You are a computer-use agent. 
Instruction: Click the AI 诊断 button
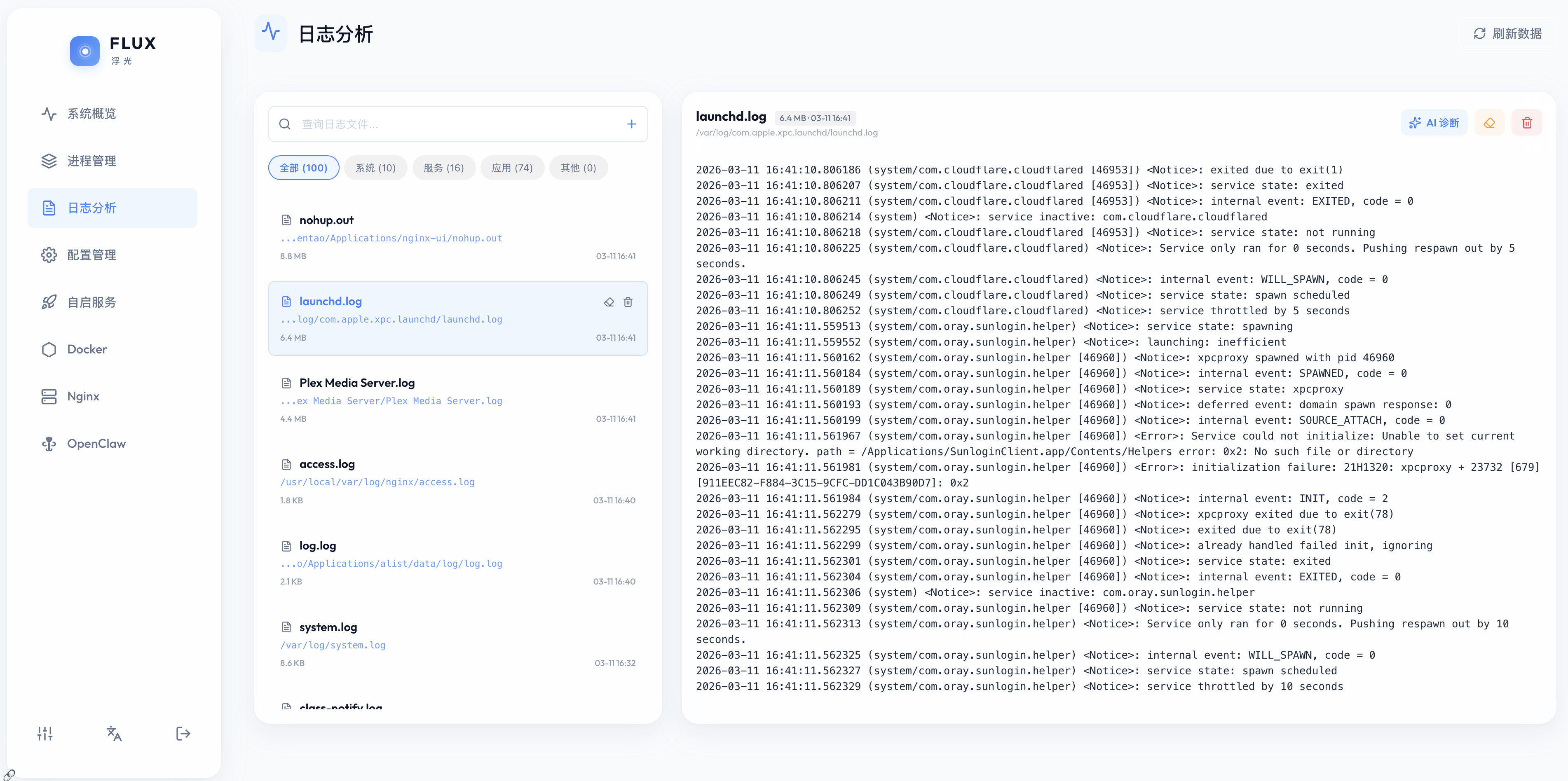pyautogui.click(x=1434, y=123)
